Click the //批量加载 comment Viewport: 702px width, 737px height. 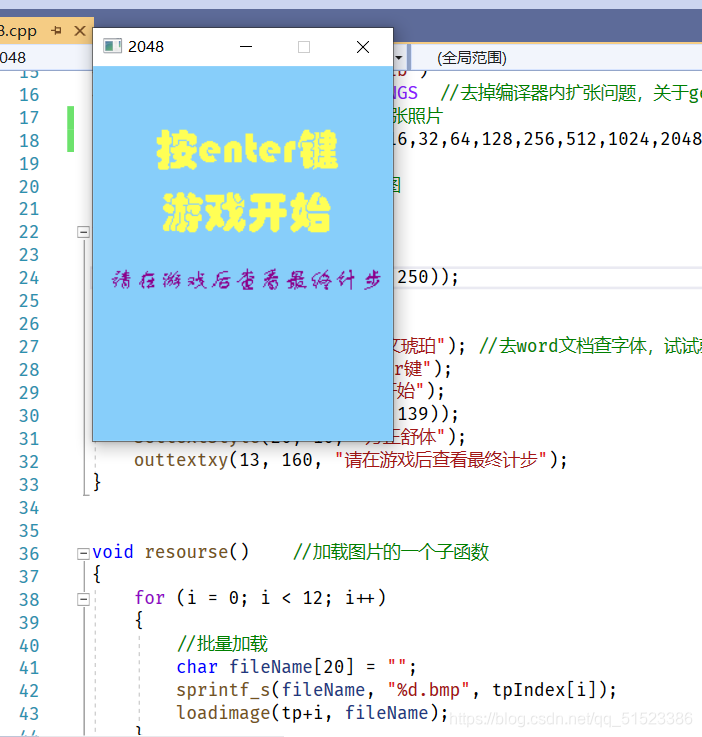[222, 644]
